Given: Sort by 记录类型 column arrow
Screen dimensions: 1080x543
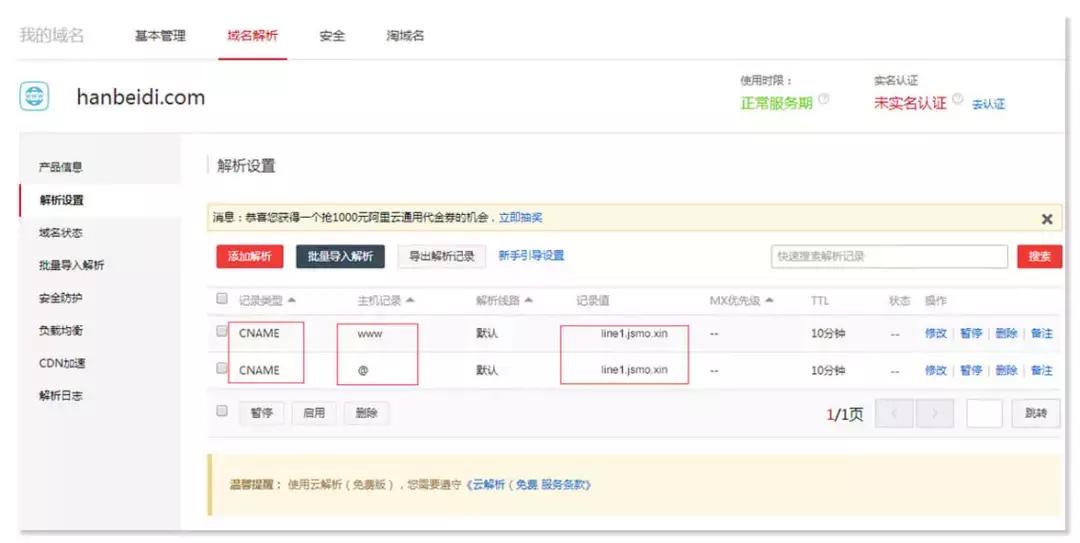Looking at the screenshot, I should [x=291, y=300].
